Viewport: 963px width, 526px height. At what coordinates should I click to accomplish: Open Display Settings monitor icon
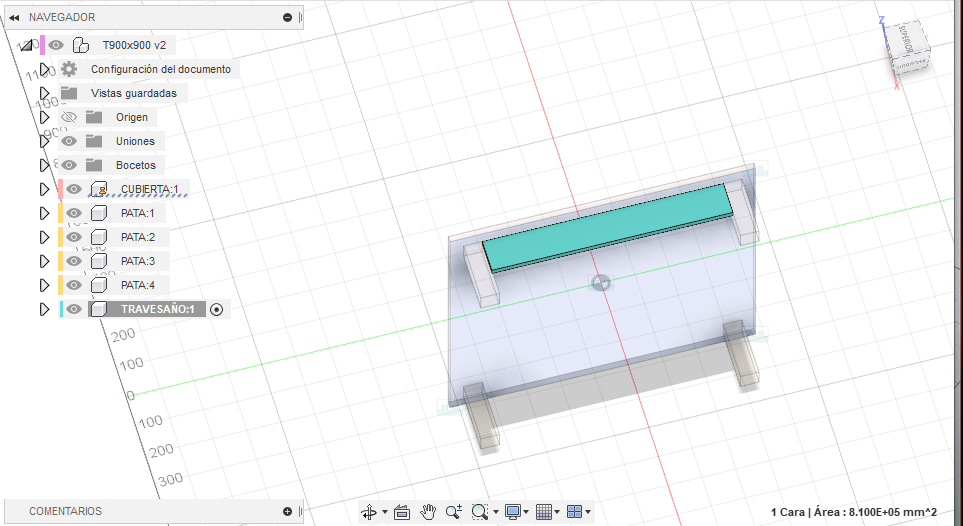(513, 512)
